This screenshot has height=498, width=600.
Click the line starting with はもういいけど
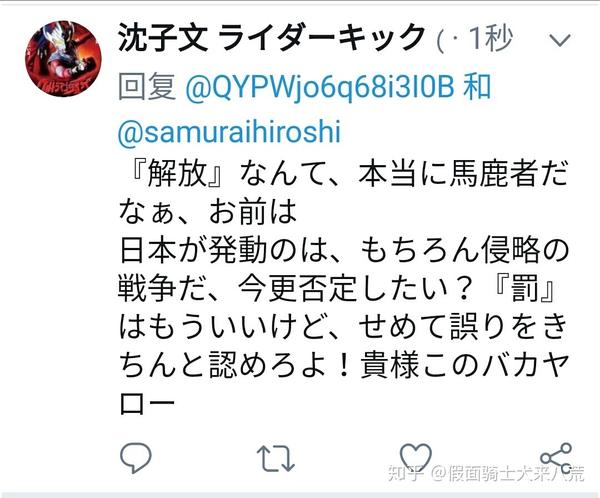(x=343, y=327)
